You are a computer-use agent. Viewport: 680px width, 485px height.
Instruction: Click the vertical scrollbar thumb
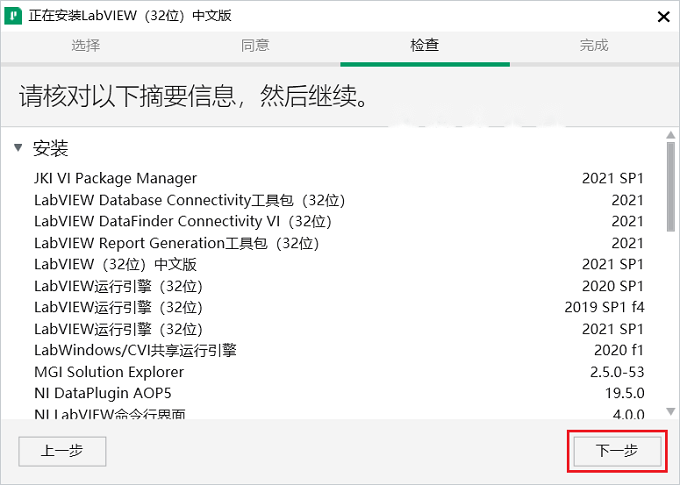point(670,187)
